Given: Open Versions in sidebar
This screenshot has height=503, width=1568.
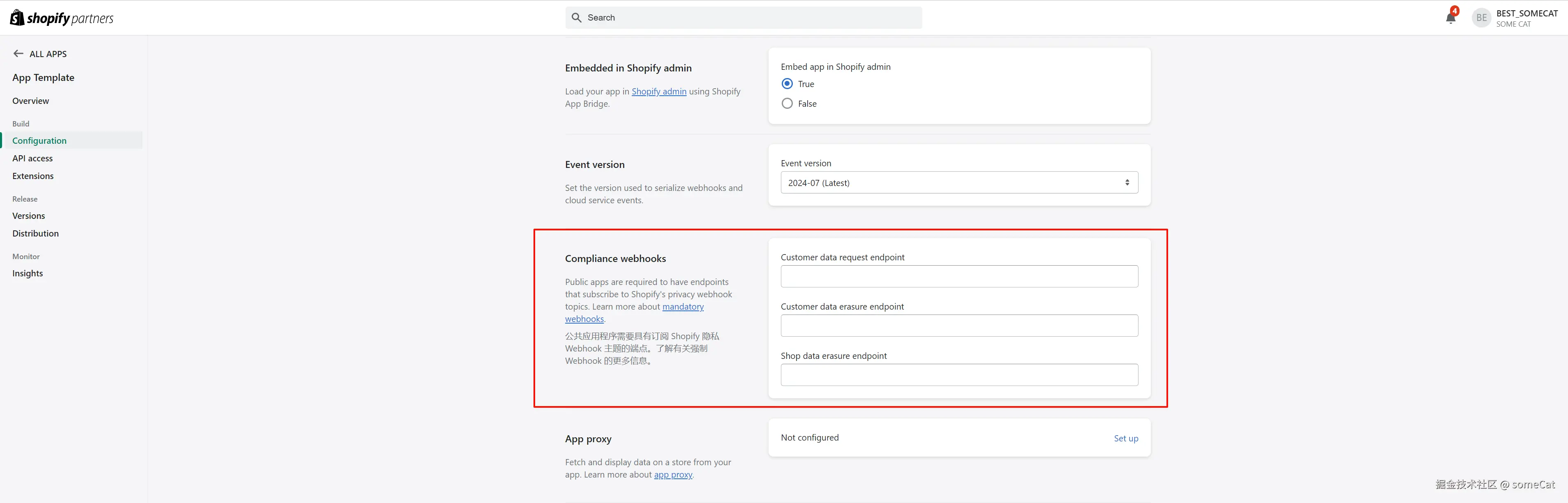Looking at the screenshot, I should click(29, 215).
